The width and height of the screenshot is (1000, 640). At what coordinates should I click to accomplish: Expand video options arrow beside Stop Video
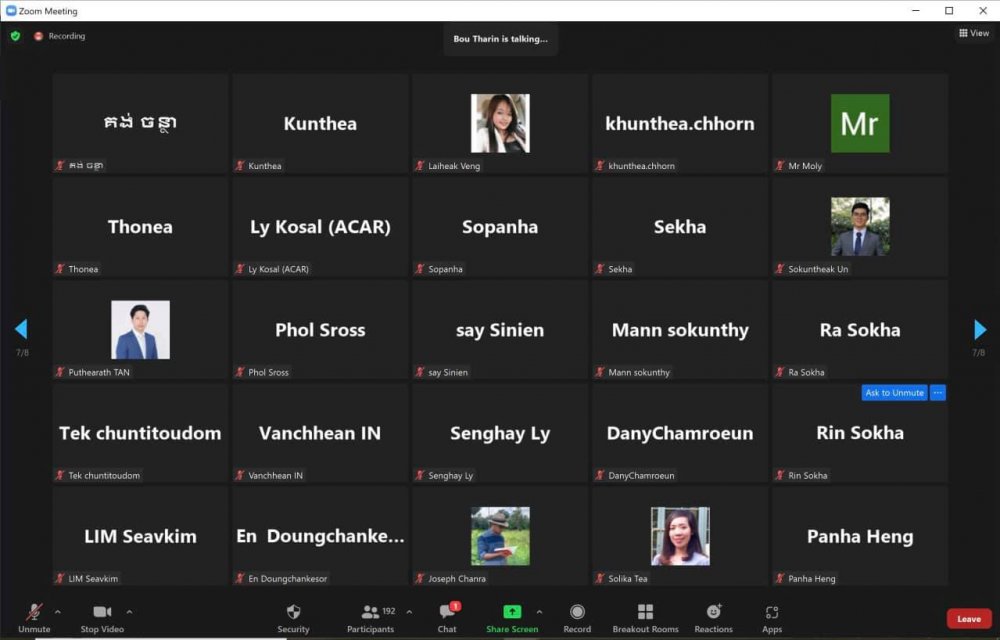[129, 611]
